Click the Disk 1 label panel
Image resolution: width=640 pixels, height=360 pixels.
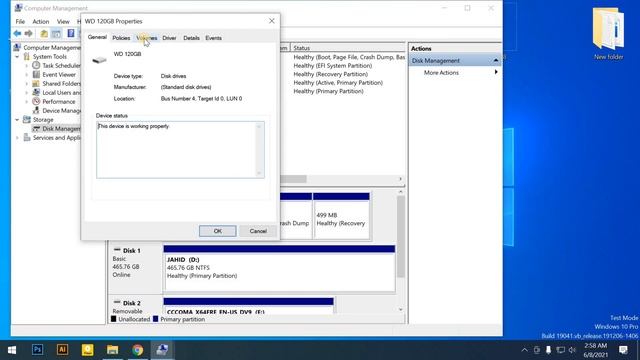coord(135,268)
